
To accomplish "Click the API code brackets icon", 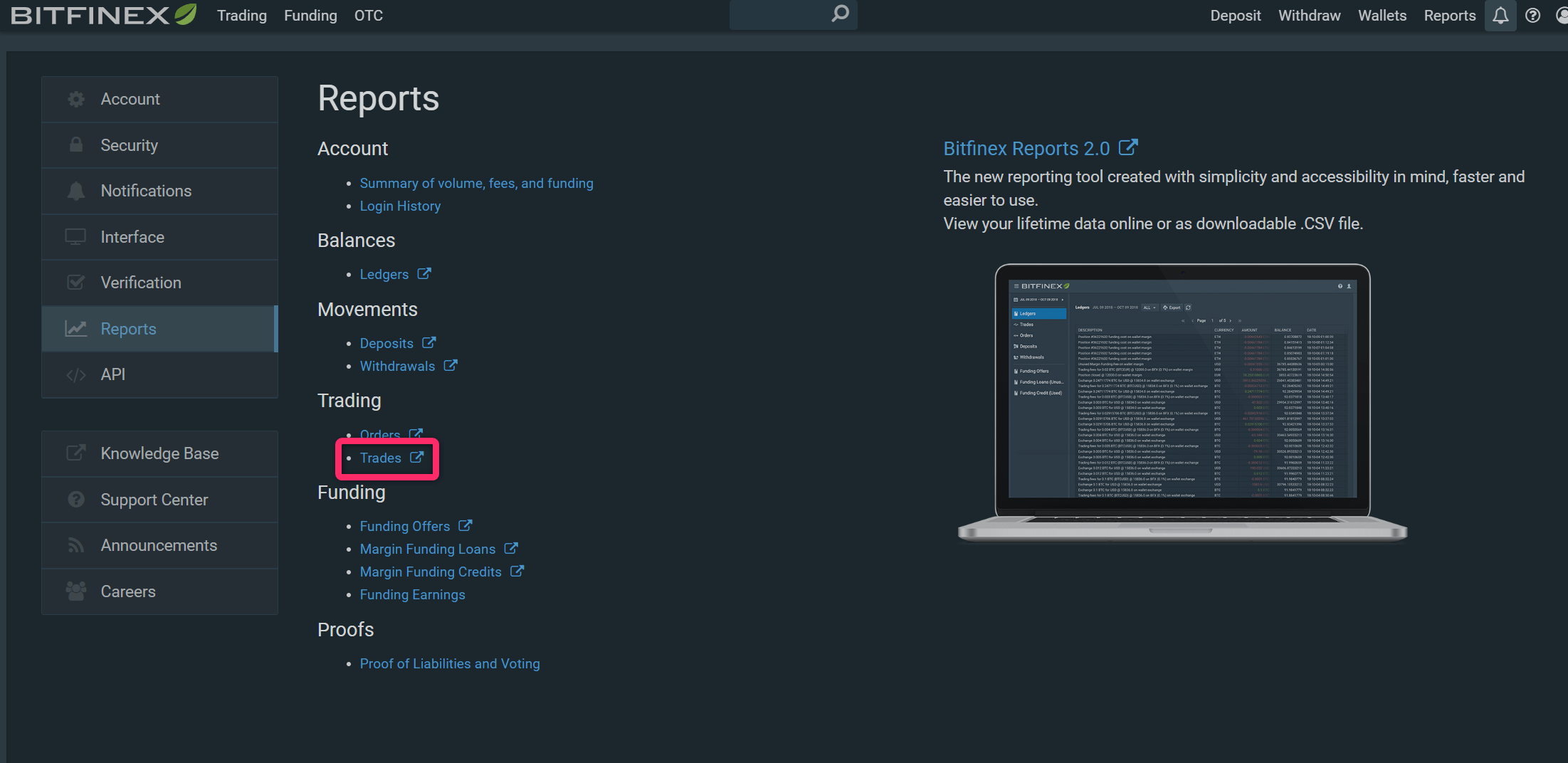I will coord(76,375).
